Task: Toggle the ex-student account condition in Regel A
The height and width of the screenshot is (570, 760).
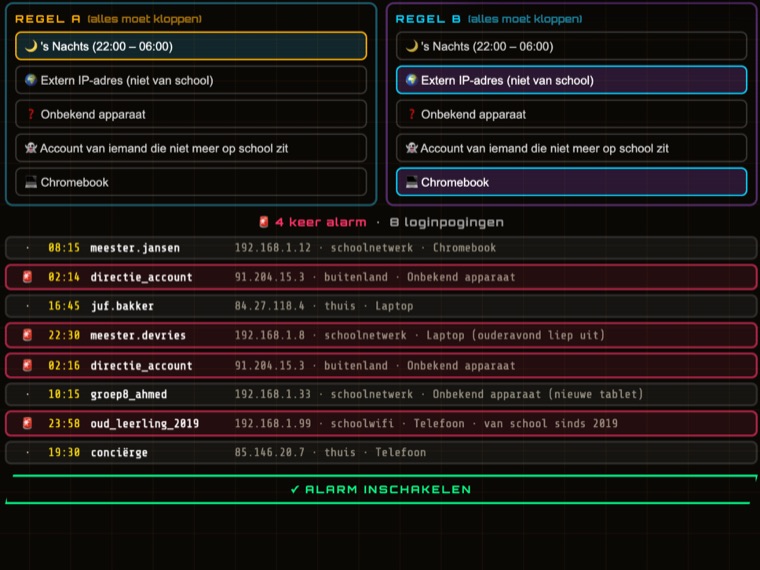Action: click(x=190, y=148)
